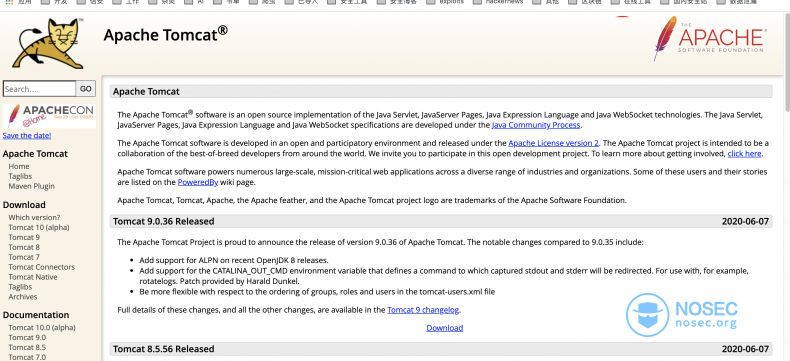Visit the Archives link
Screen dimensions: 790x361
click(x=23, y=297)
